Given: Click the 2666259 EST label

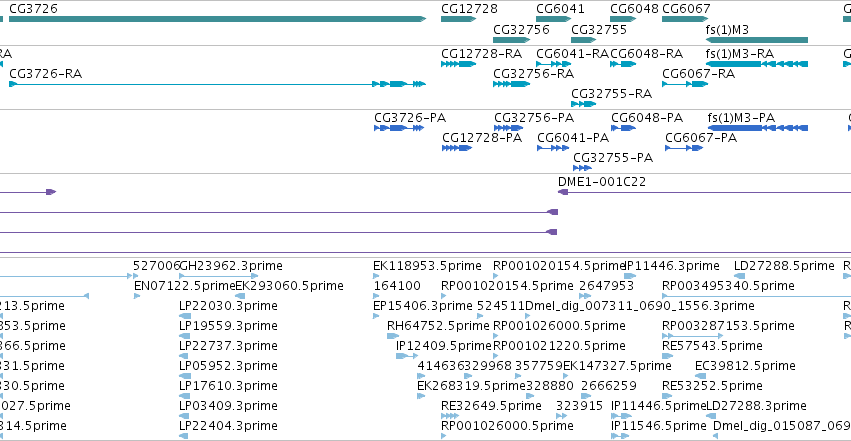Looking at the screenshot, I should tap(608, 386).
